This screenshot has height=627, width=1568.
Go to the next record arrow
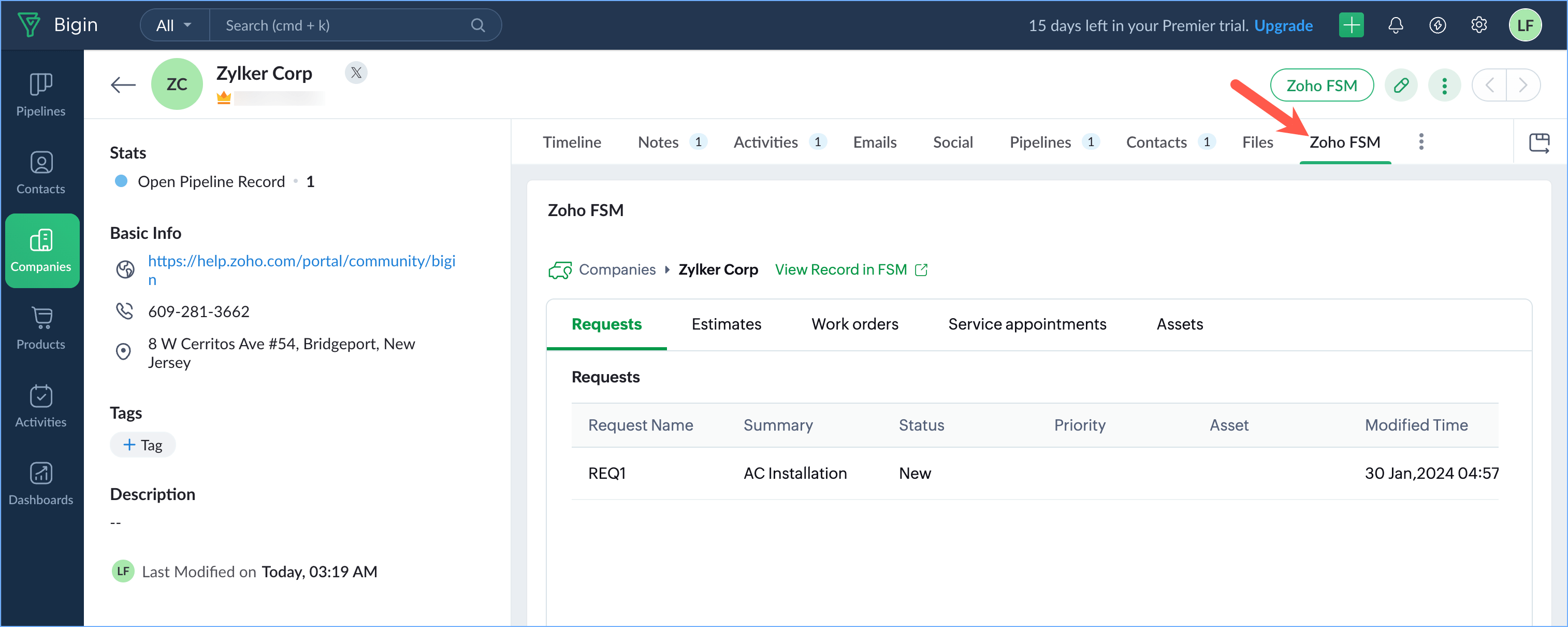coord(1523,84)
